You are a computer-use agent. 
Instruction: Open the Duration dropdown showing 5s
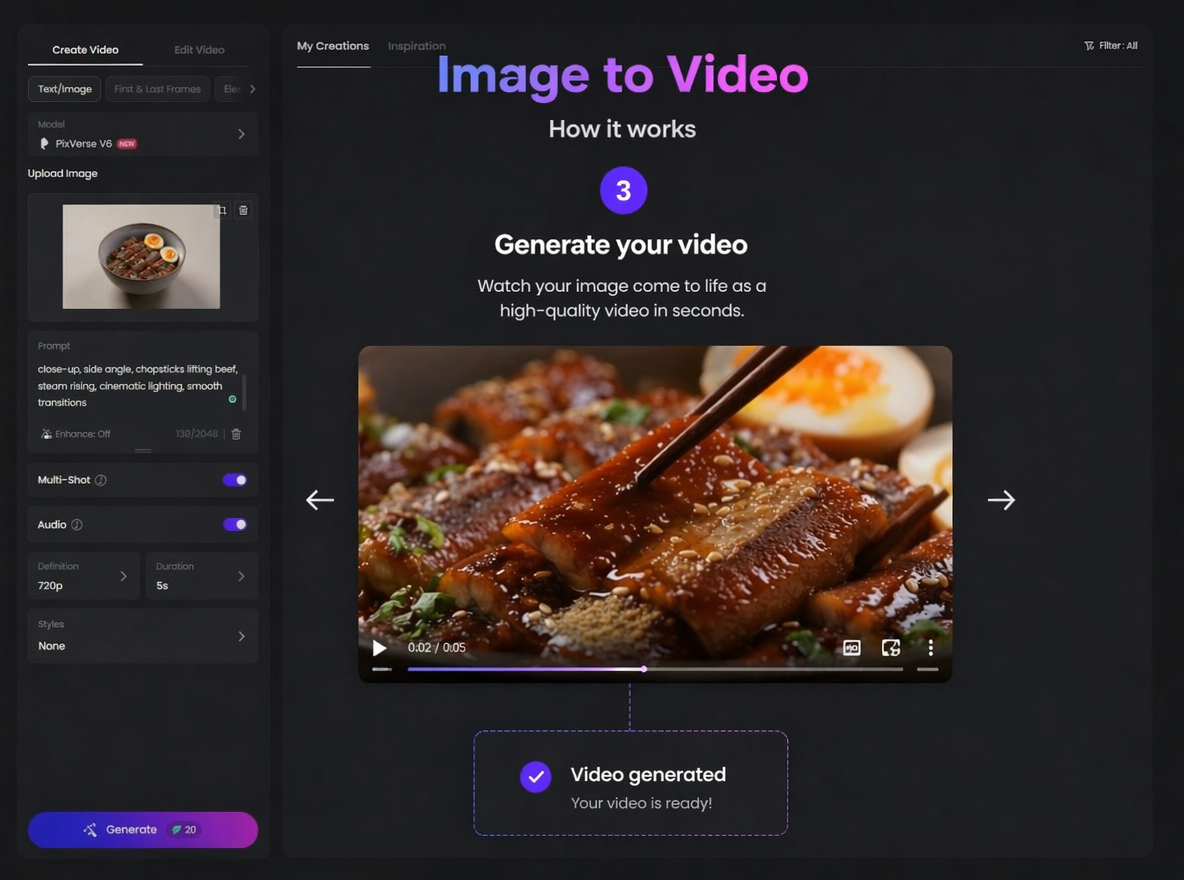coord(201,576)
